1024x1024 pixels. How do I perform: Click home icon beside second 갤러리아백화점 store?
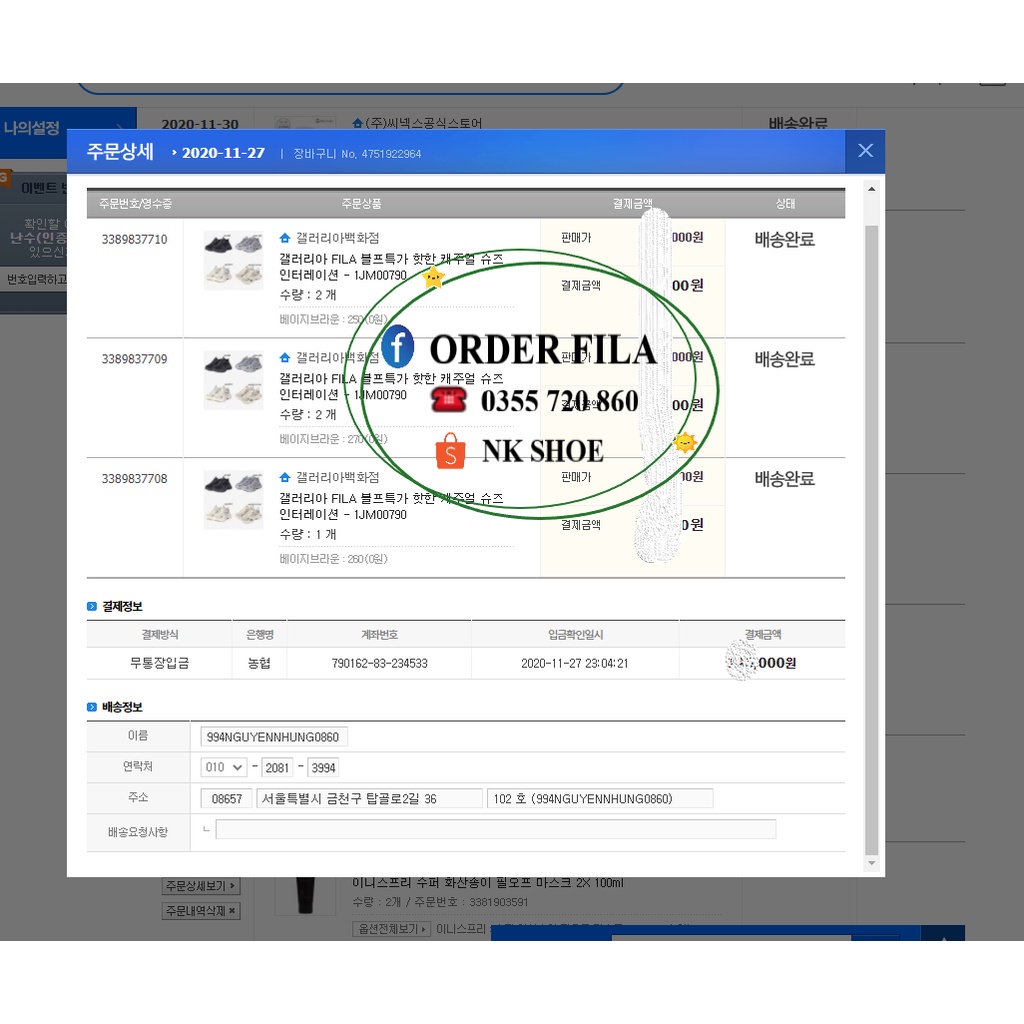pyautogui.click(x=285, y=357)
